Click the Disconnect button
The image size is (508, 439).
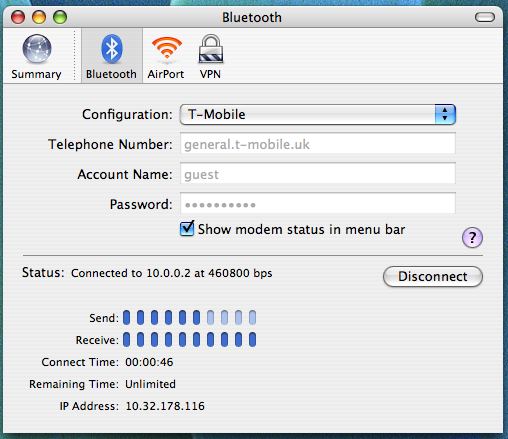point(433,276)
